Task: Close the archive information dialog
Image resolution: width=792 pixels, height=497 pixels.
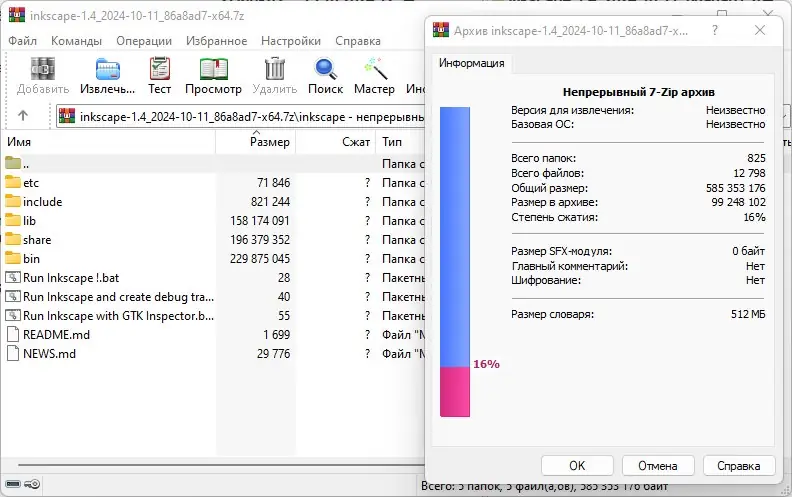Action: [760, 30]
